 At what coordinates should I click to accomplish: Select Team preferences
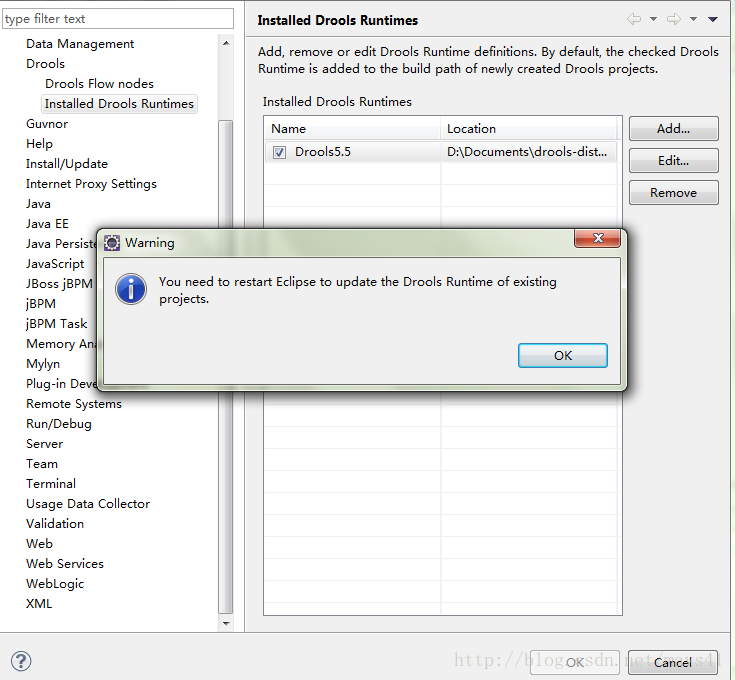coord(42,463)
